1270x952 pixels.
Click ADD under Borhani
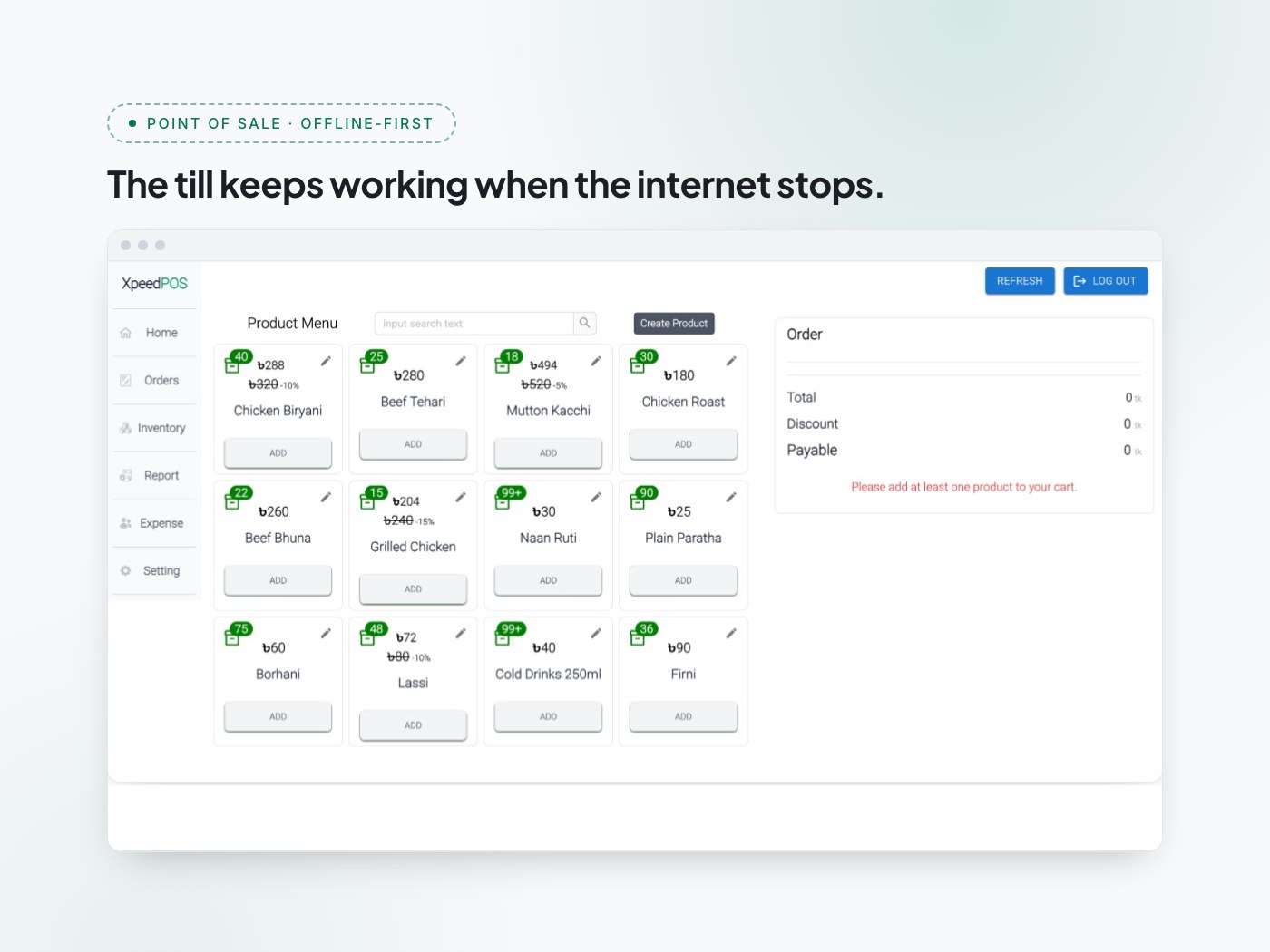[x=278, y=716]
